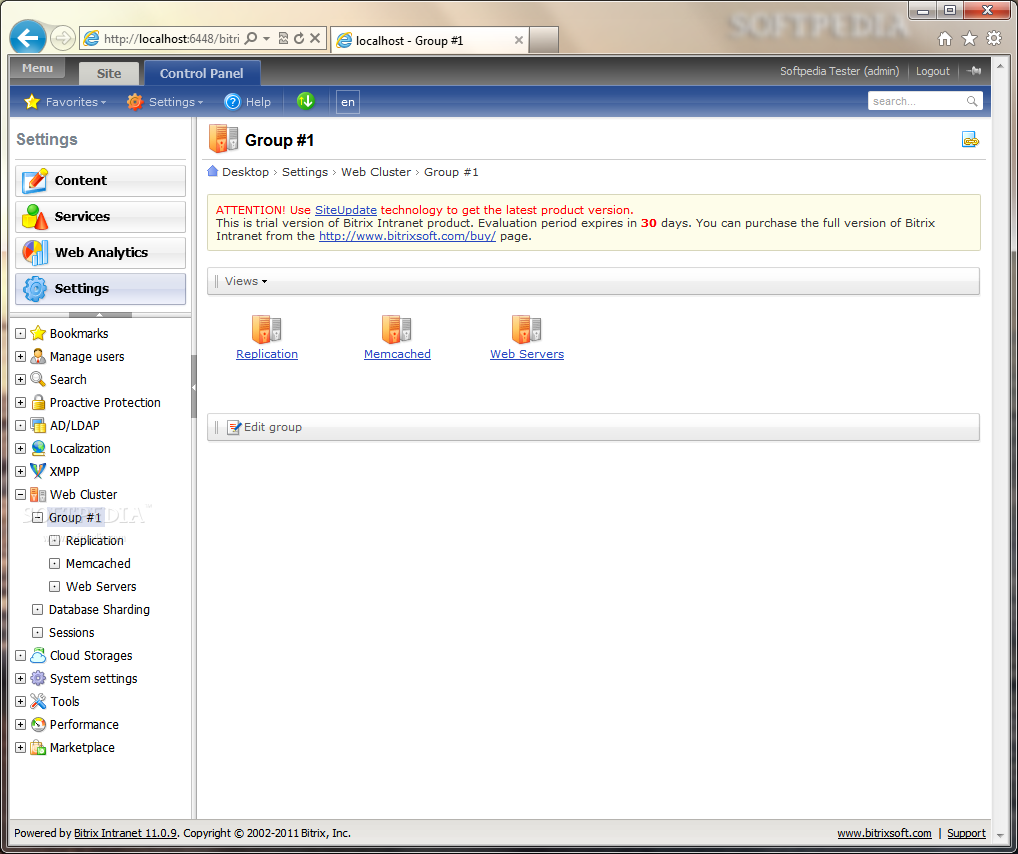Click the Manage users person icon

38,357
